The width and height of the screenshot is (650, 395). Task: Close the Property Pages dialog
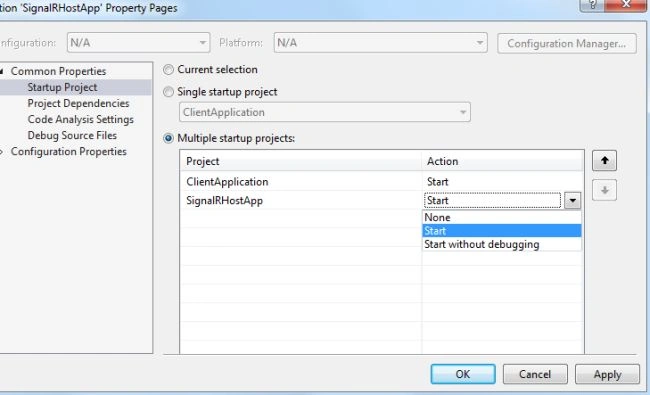click(626, 5)
